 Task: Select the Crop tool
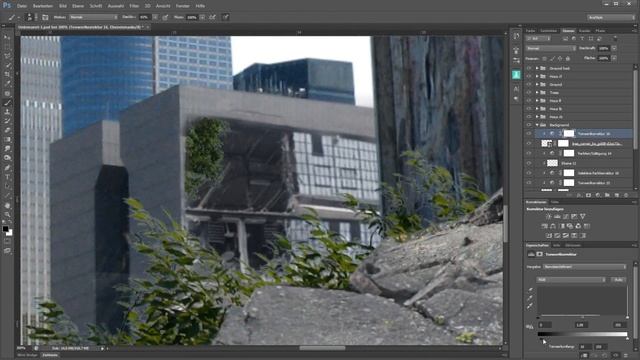7,75
